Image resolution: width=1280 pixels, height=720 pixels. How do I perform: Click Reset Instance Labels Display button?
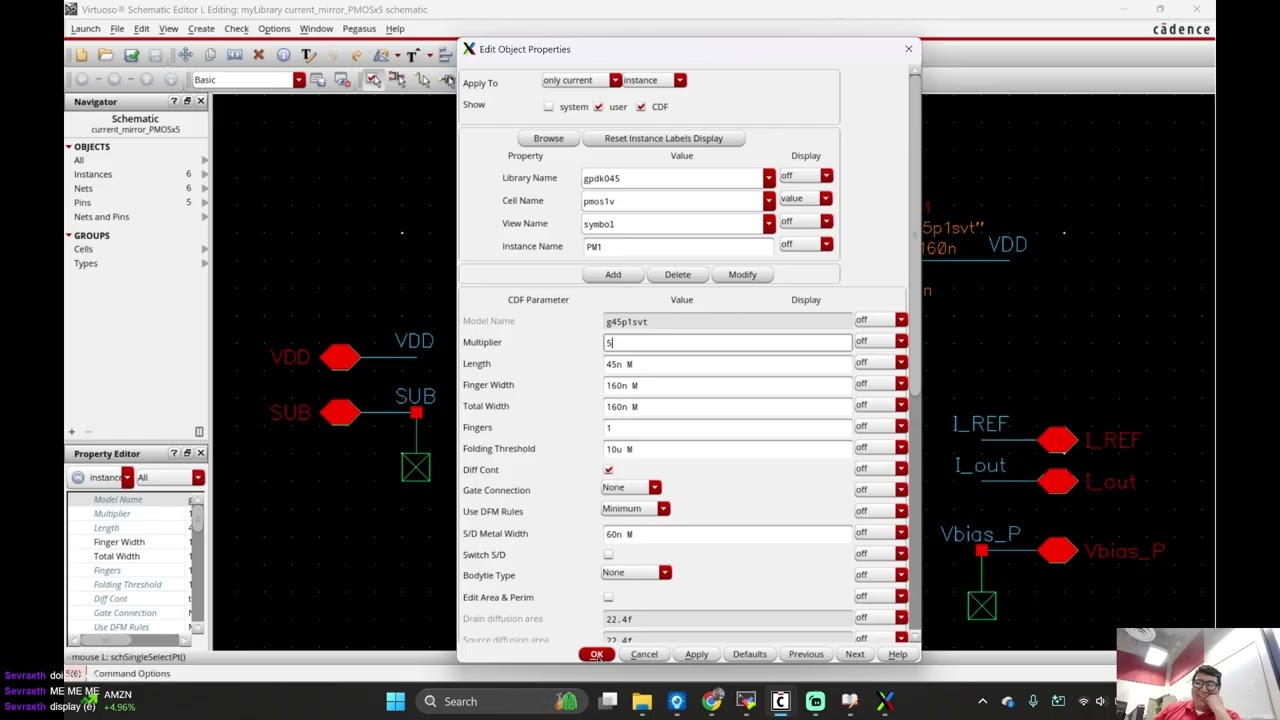663,138
